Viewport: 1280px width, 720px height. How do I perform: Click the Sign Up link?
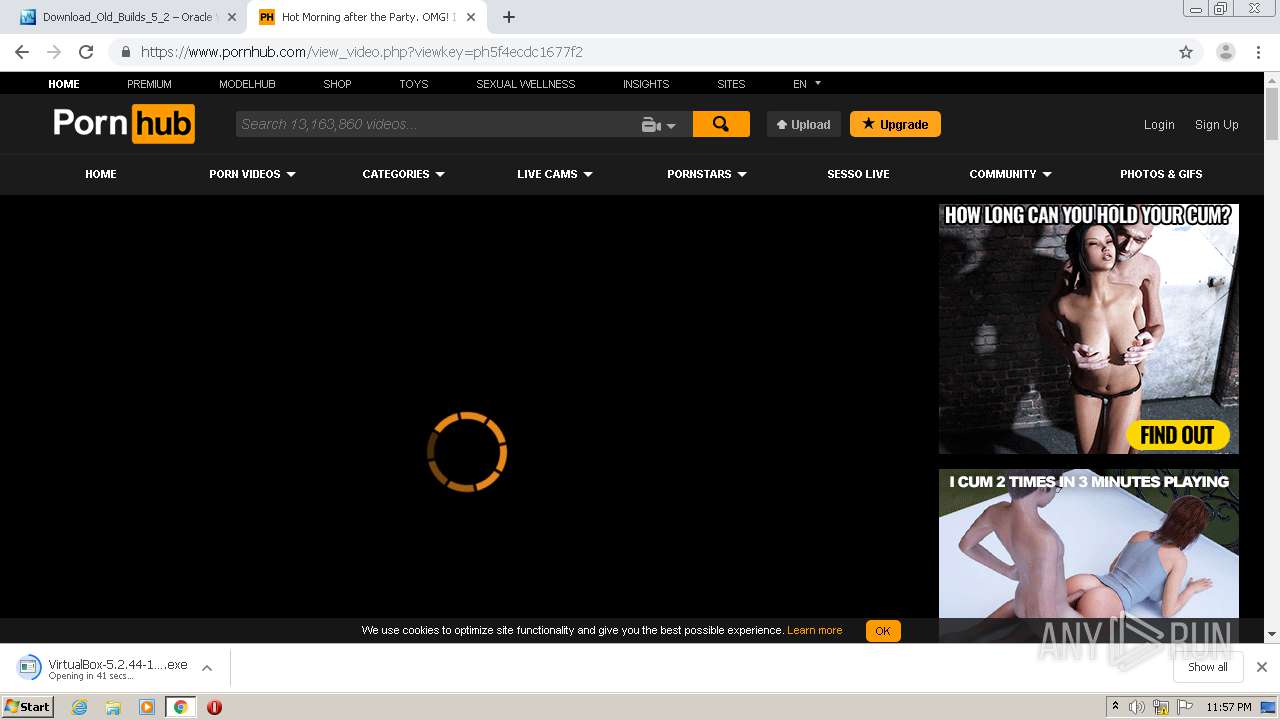coord(1216,125)
